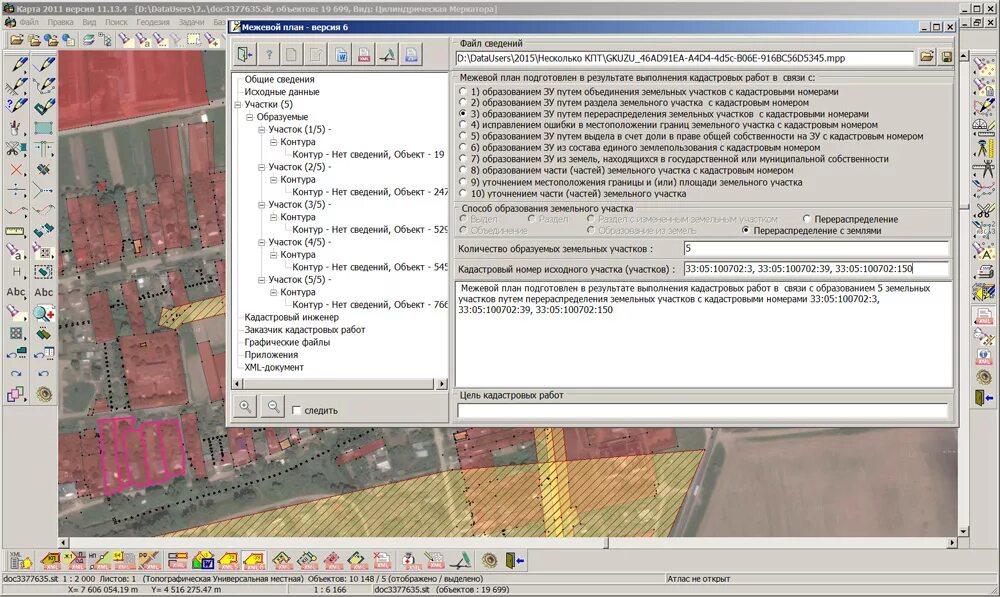This screenshot has width=1000, height=597.
Task: Open the Правка menu
Action: 60,22
